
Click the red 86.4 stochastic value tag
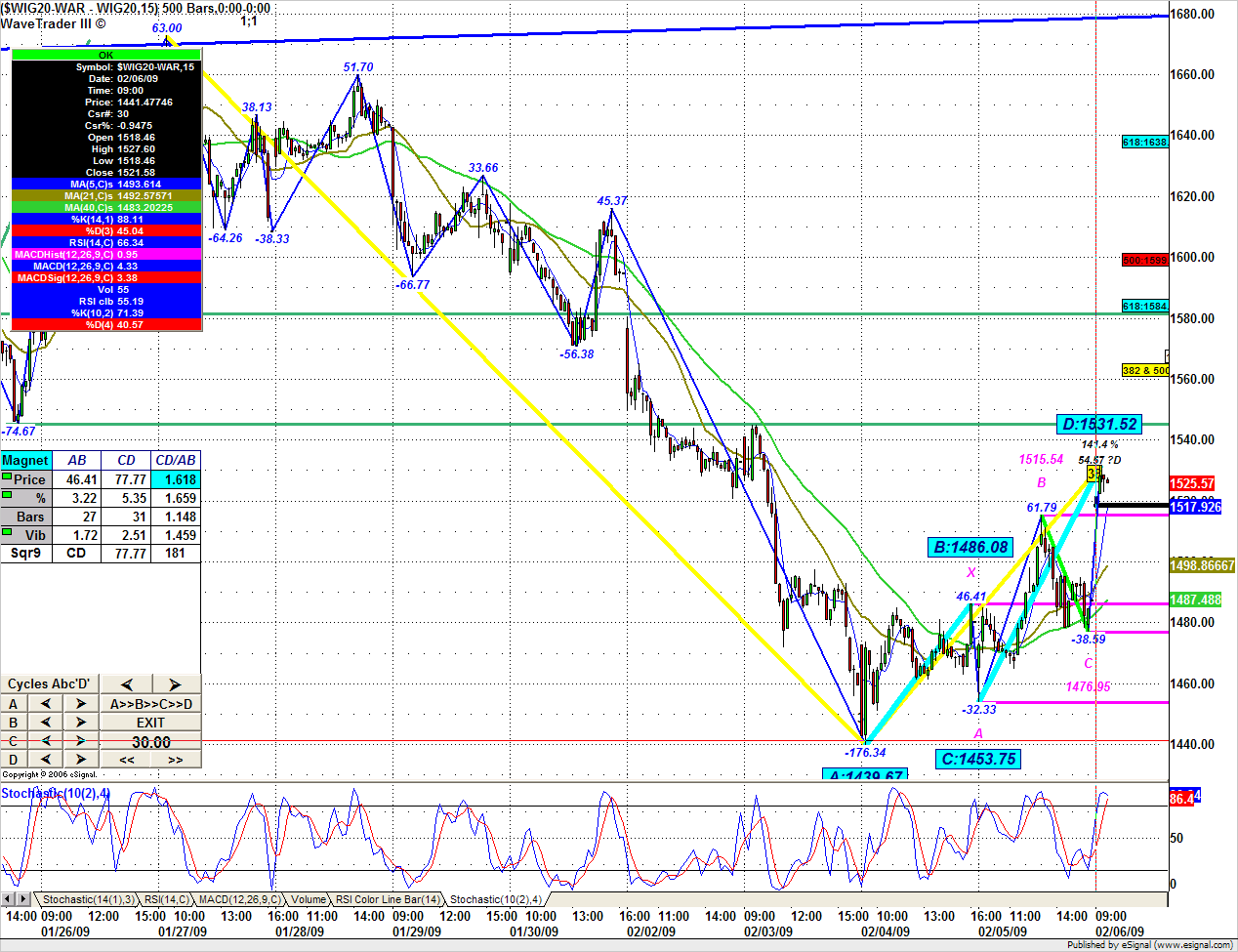tap(1181, 799)
